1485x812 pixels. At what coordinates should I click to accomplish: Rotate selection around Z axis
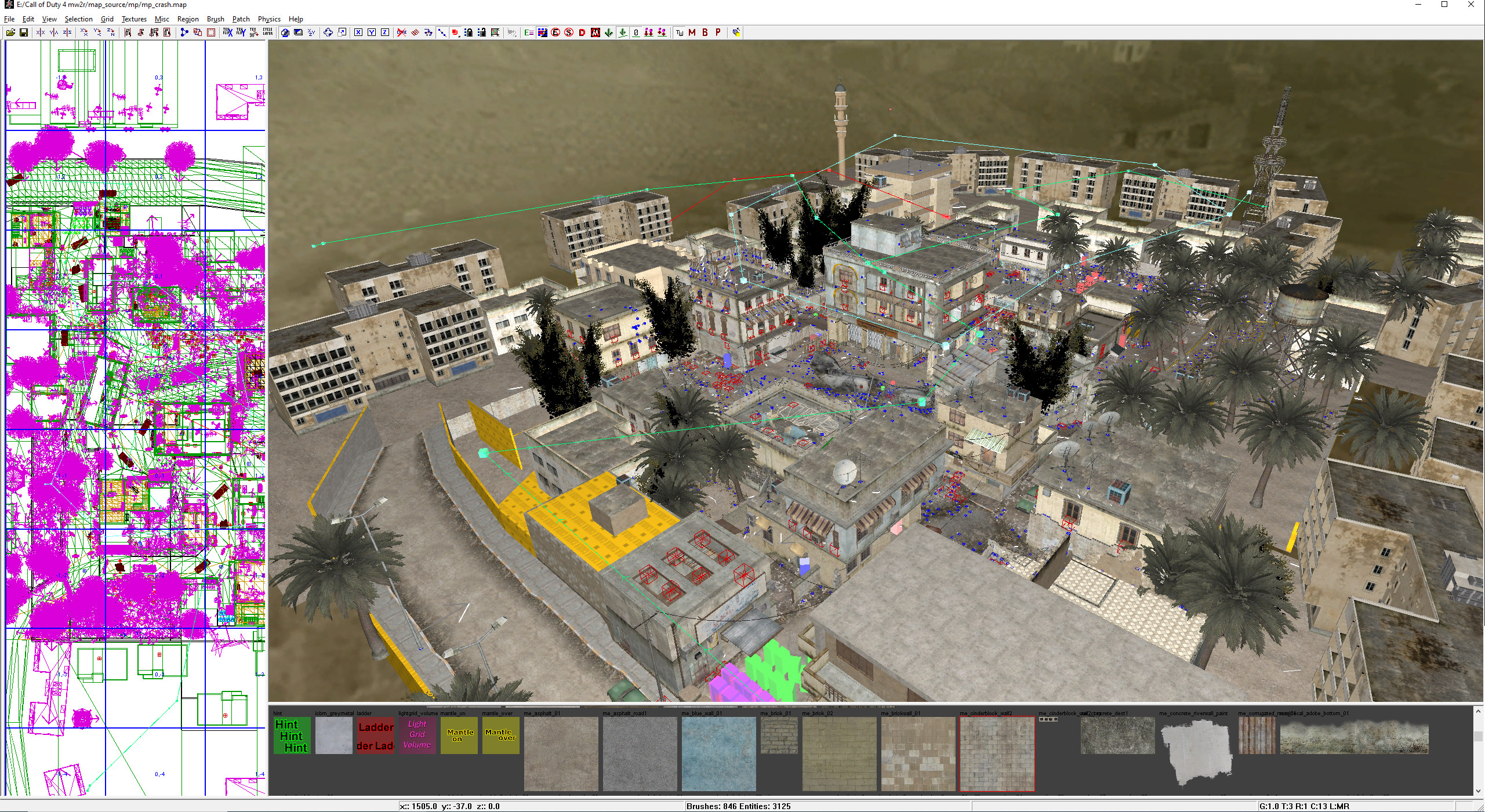pos(111,32)
